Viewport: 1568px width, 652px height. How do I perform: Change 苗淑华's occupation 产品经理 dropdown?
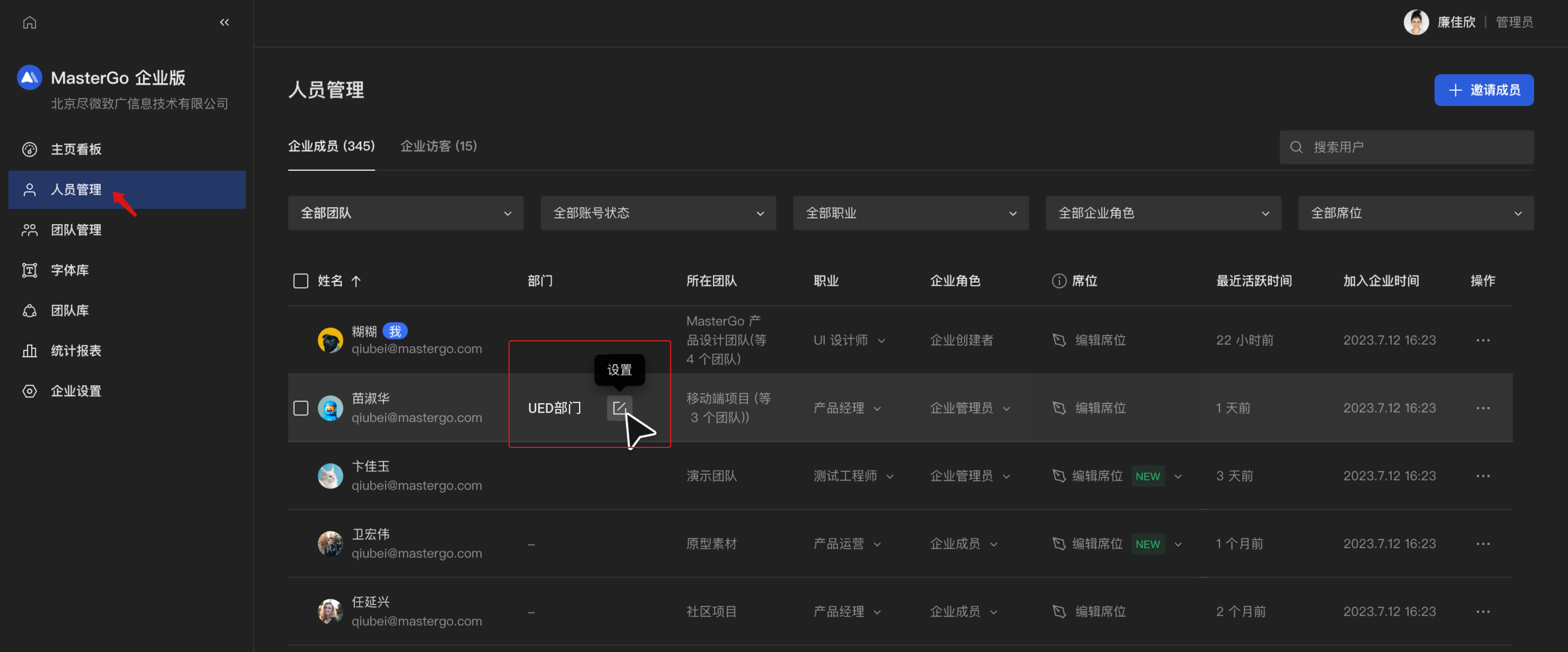coord(847,408)
